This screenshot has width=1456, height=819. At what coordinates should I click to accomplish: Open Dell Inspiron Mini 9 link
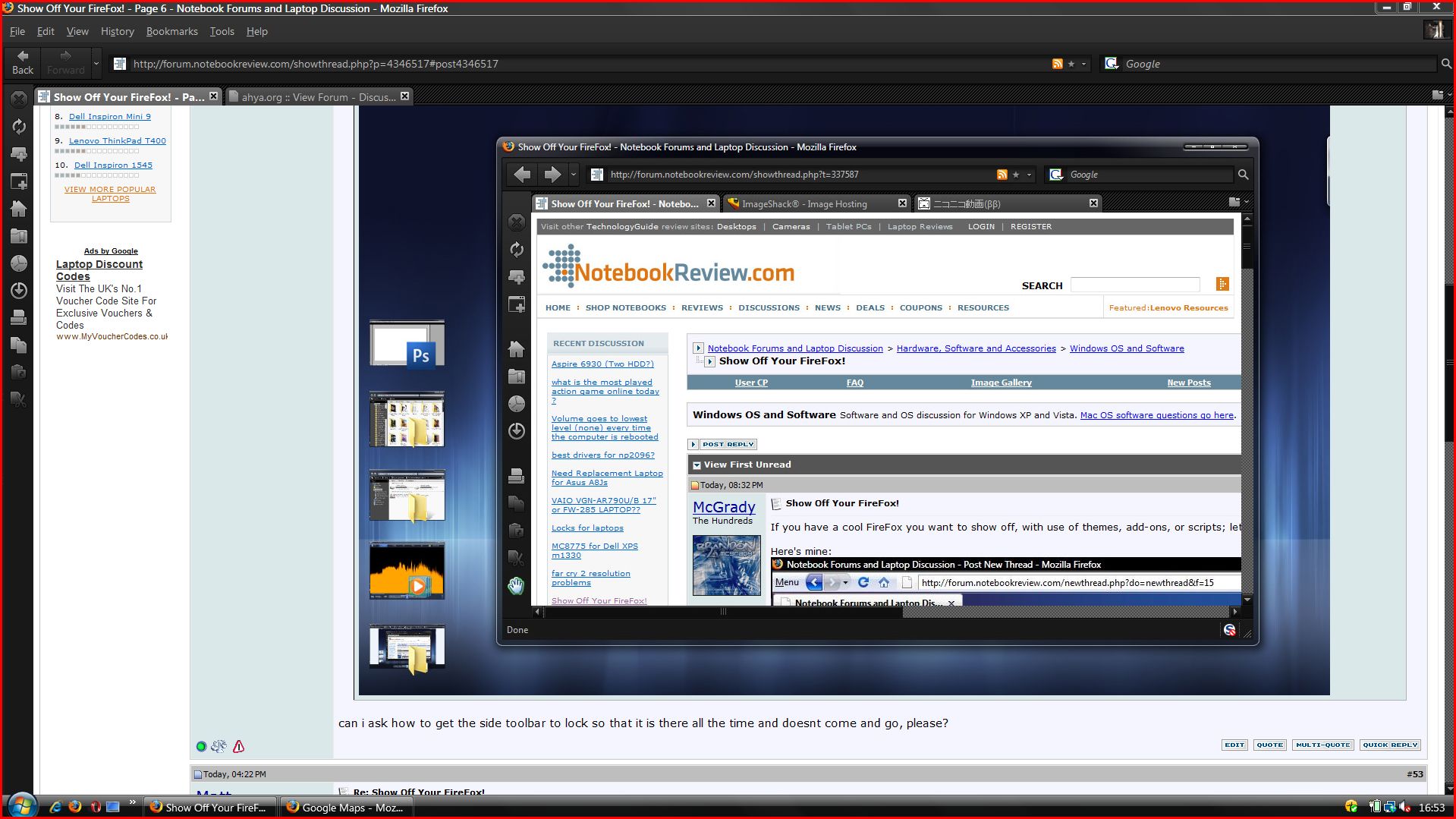(x=110, y=116)
